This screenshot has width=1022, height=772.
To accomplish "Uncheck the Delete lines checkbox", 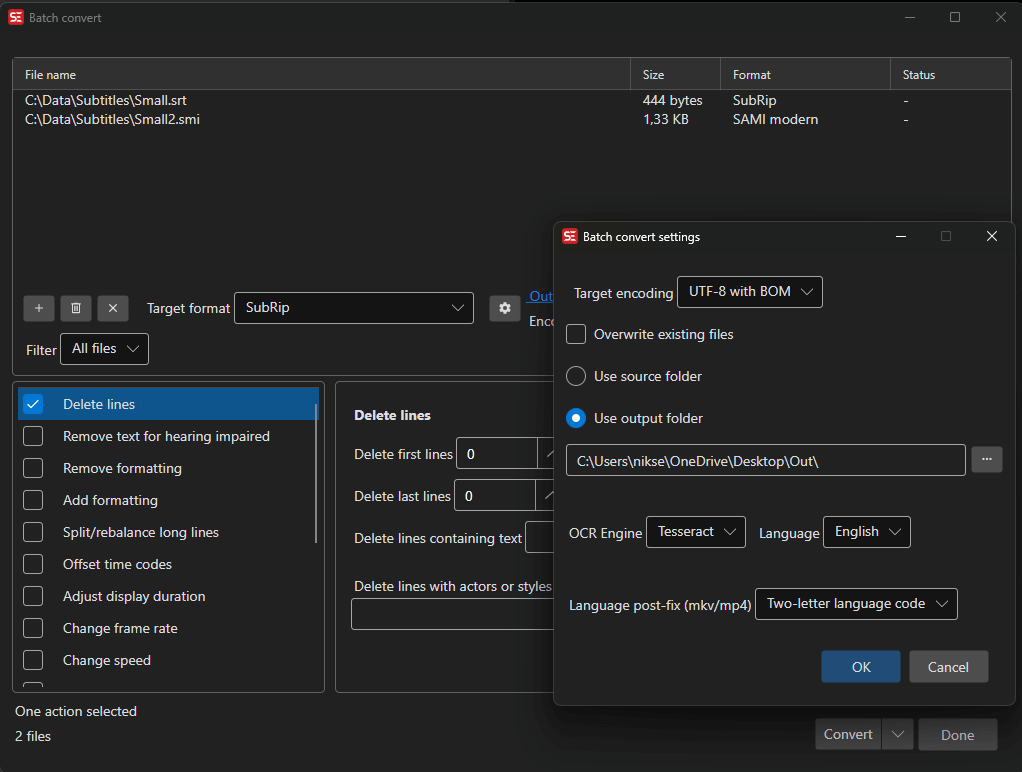I will 33,404.
